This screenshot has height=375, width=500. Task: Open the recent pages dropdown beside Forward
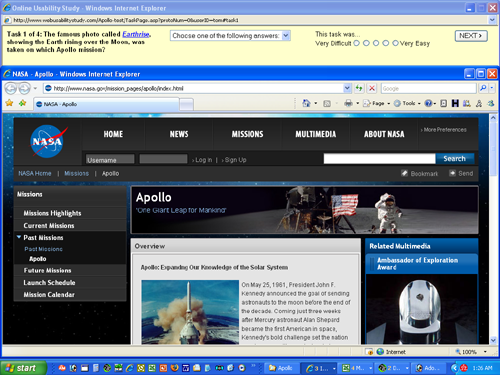[35, 88]
